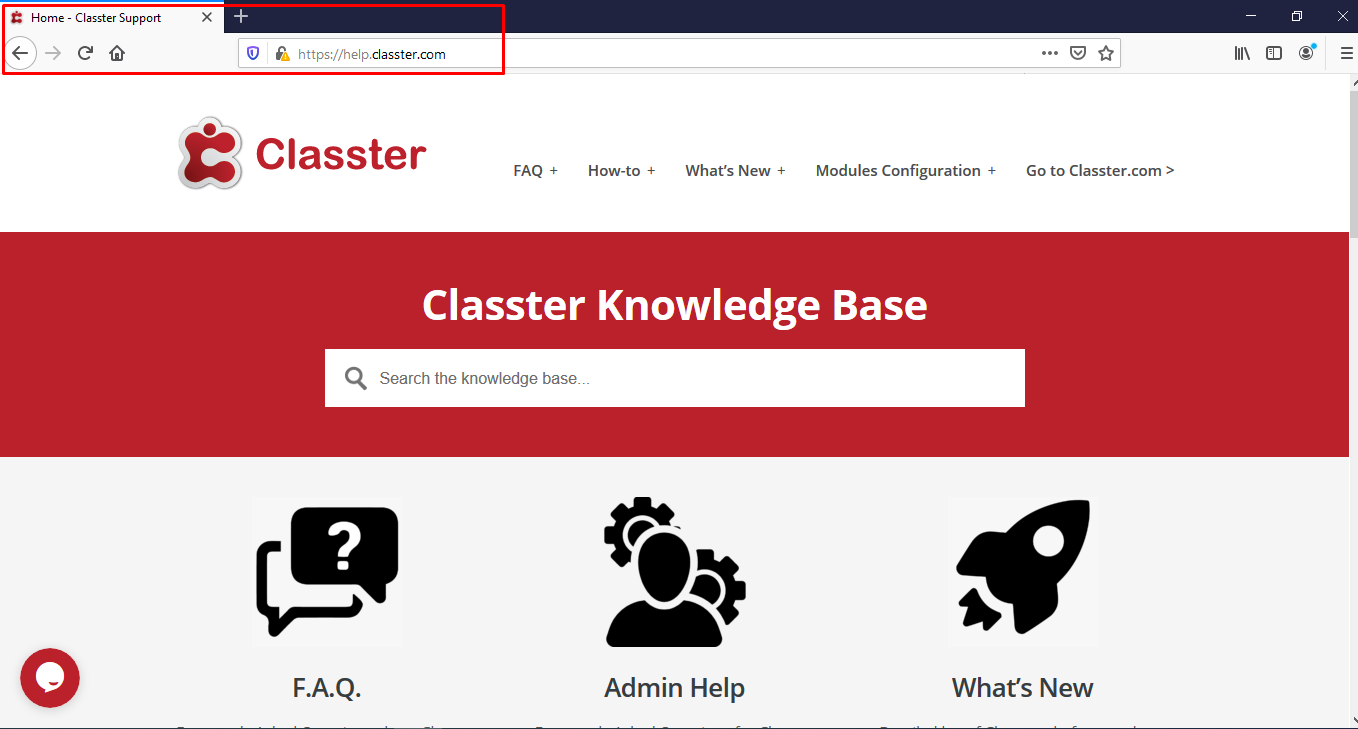Expand the How-to menu
The image size is (1358, 729).
[x=621, y=171]
